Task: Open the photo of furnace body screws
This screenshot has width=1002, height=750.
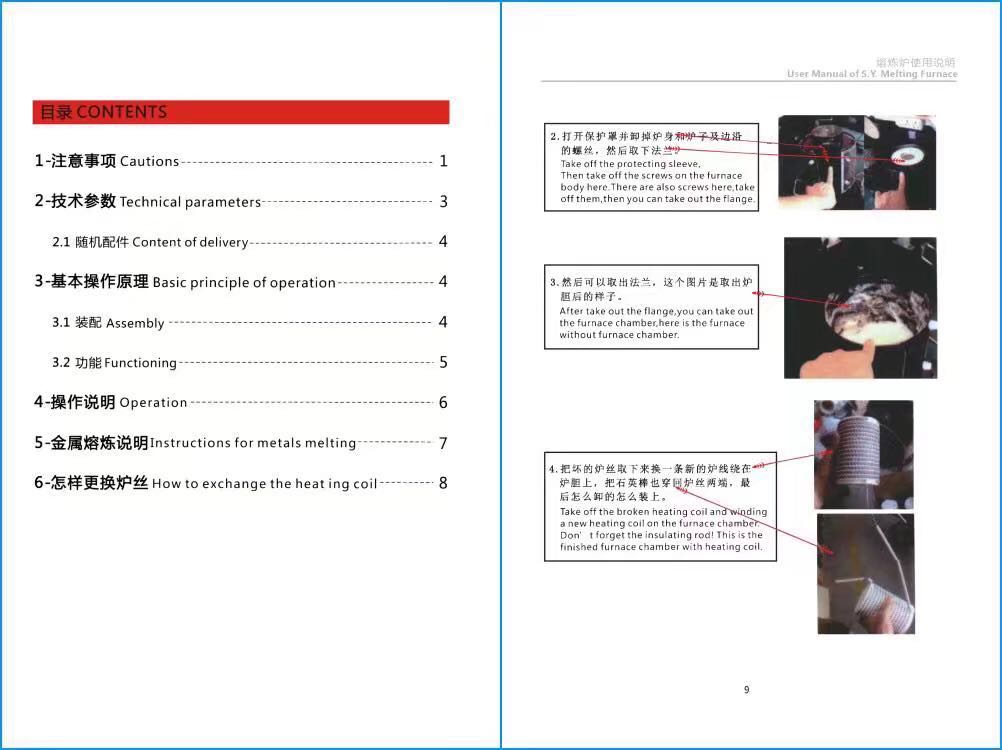Action: tap(857, 162)
